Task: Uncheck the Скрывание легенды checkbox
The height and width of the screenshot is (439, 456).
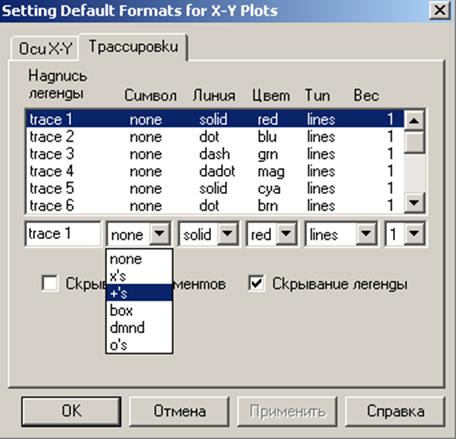Action: click(256, 284)
